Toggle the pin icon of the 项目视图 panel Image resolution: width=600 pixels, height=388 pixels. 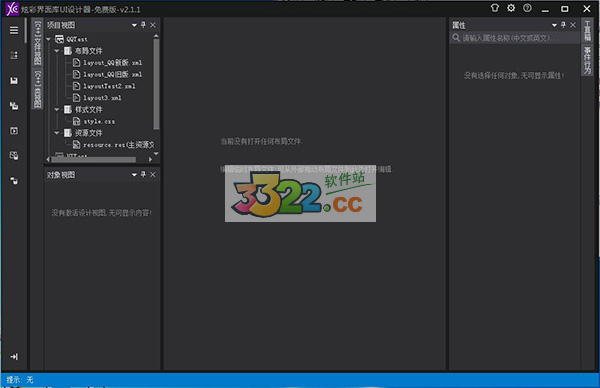(x=143, y=25)
